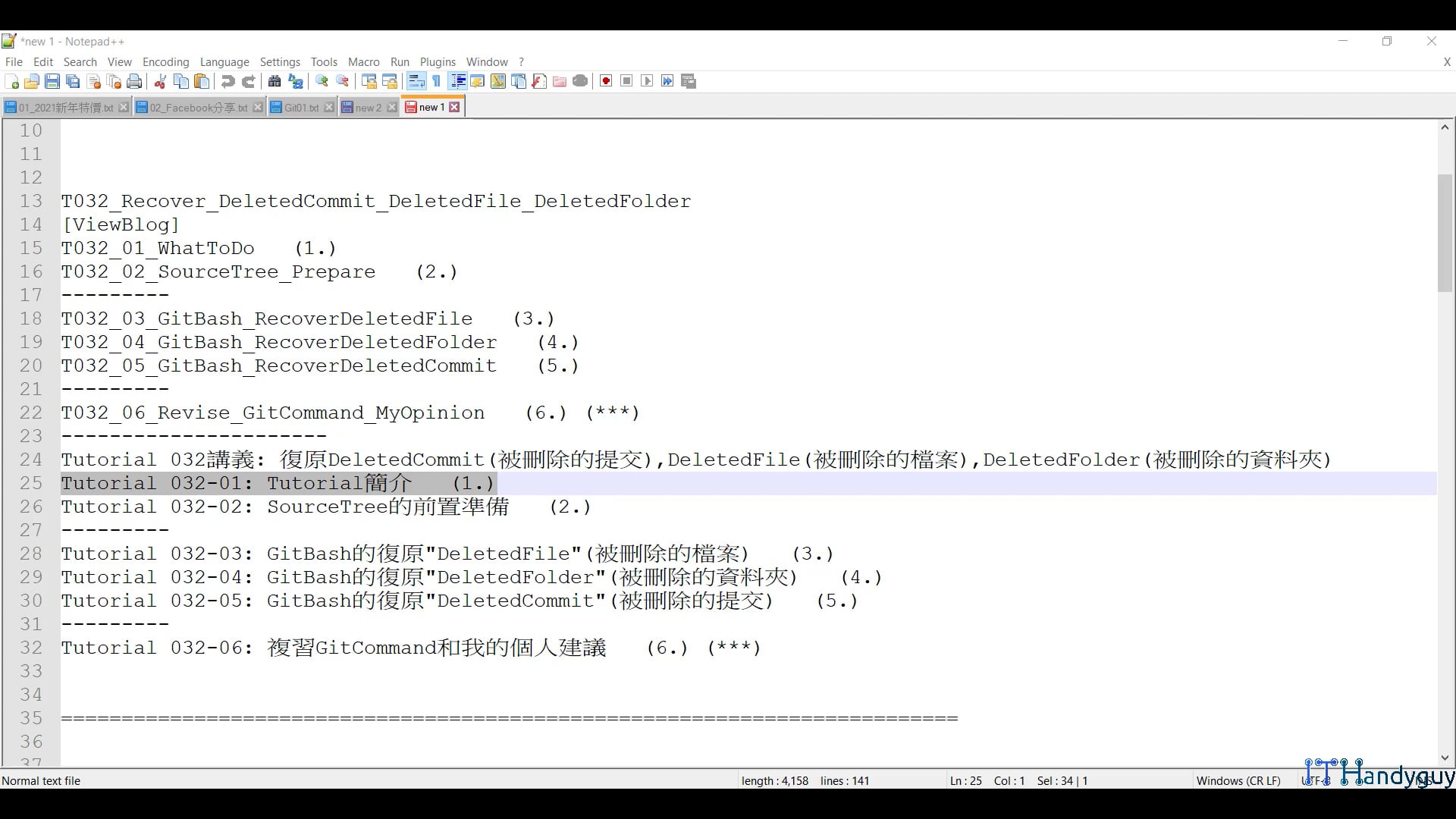Viewport: 1456px width, 819px height.
Task: Open the Macro menu
Action: 363,62
